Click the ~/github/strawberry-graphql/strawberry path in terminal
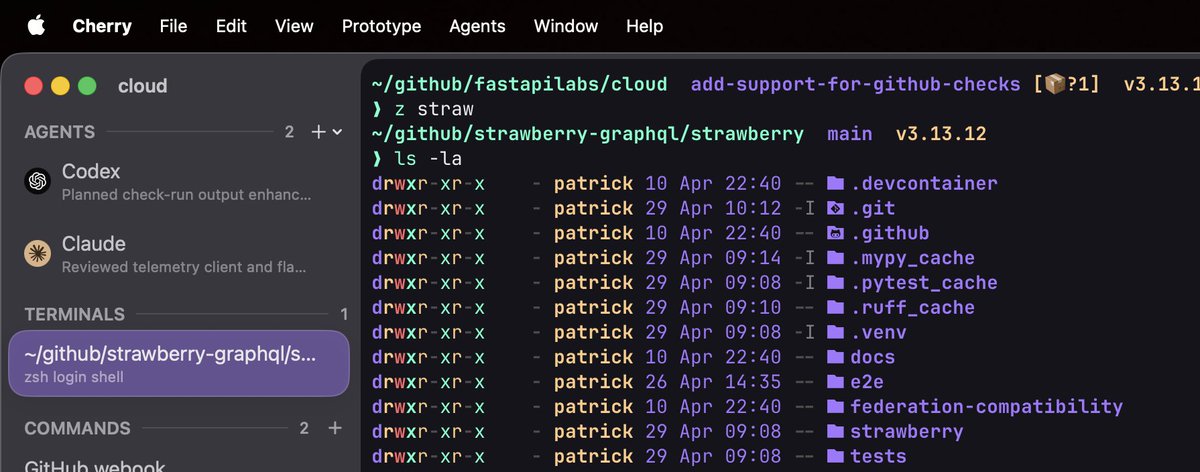This screenshot has width=1200, height=472. tap(587, 134)
